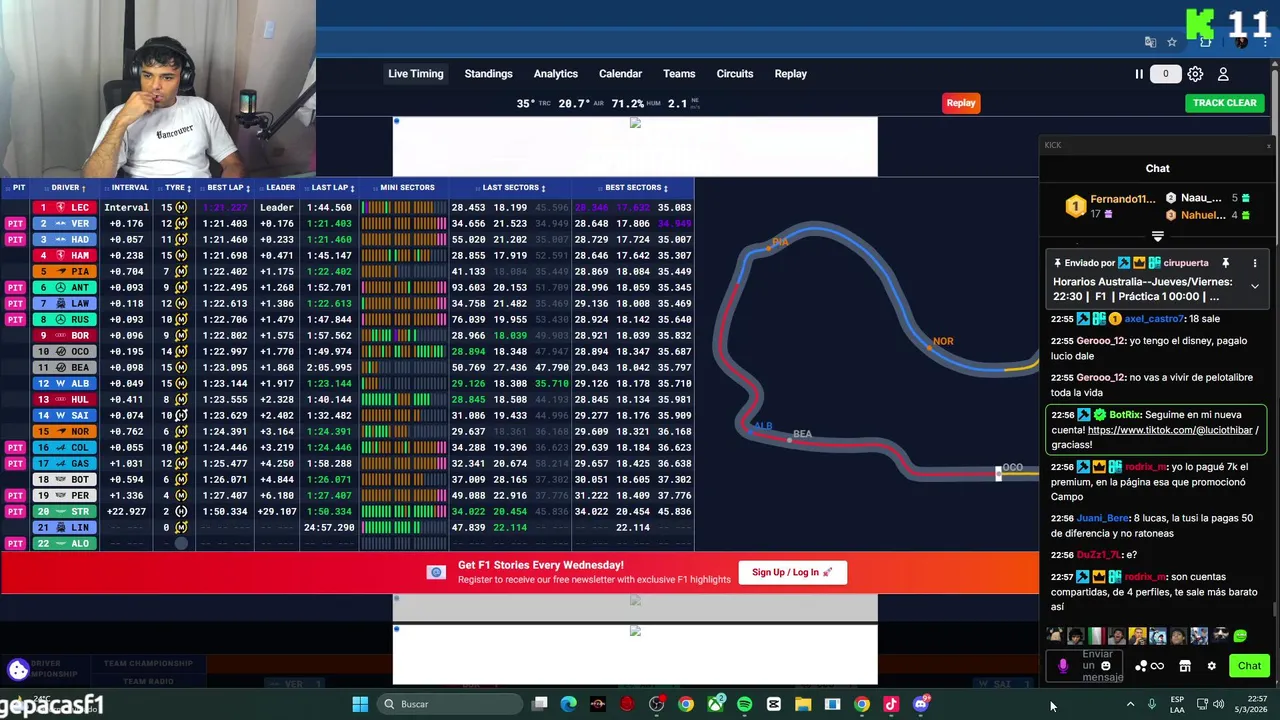Click Sign Up / Log In button
The width and height of the screenshot is (1280, 720).
792,573
